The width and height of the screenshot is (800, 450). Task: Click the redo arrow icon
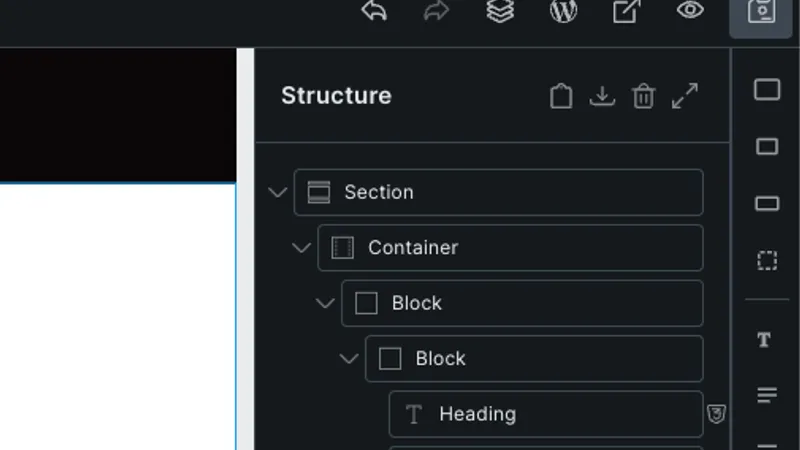(437, 10)
